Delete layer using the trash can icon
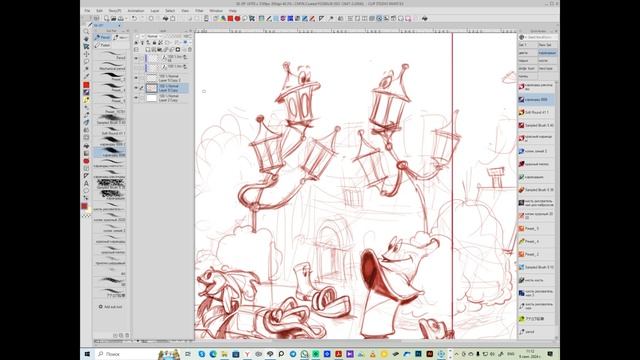 [190, 50]
